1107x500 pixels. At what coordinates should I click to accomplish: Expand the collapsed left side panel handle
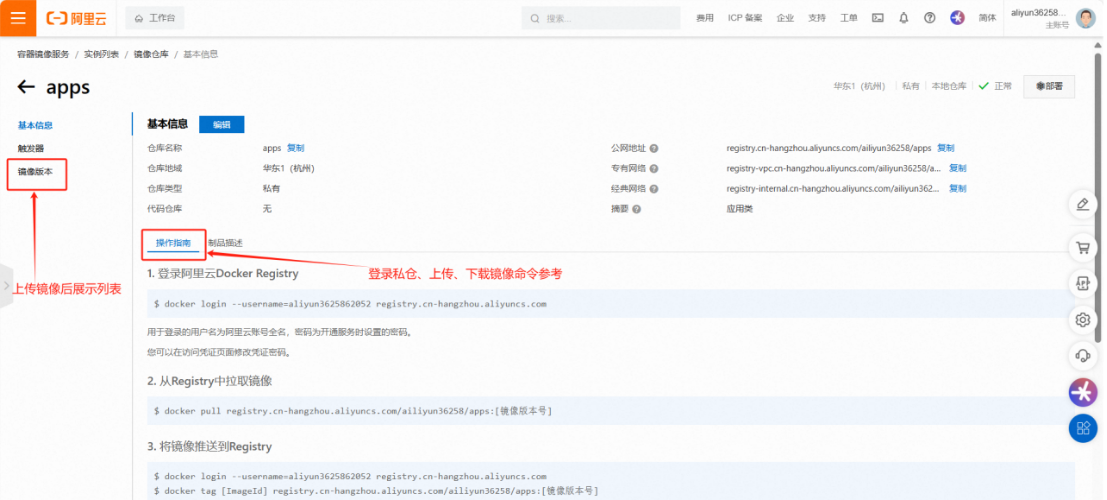(6, 286)
